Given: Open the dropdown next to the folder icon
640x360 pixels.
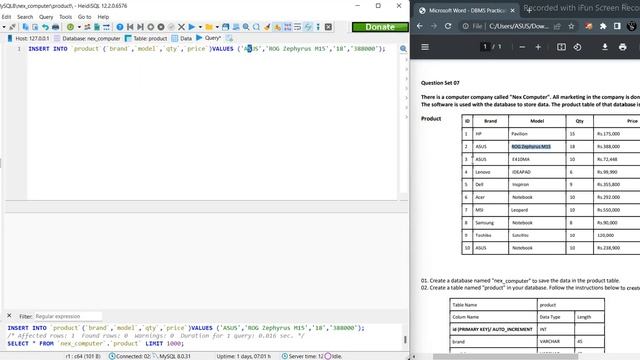Looking at the screenshot, I should 217,27.
